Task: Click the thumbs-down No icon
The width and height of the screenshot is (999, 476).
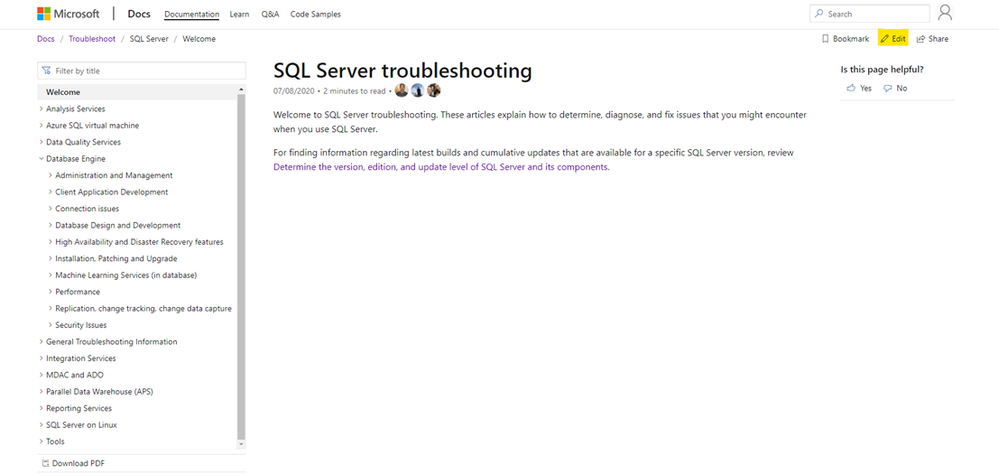Action: tap(887, 89)
